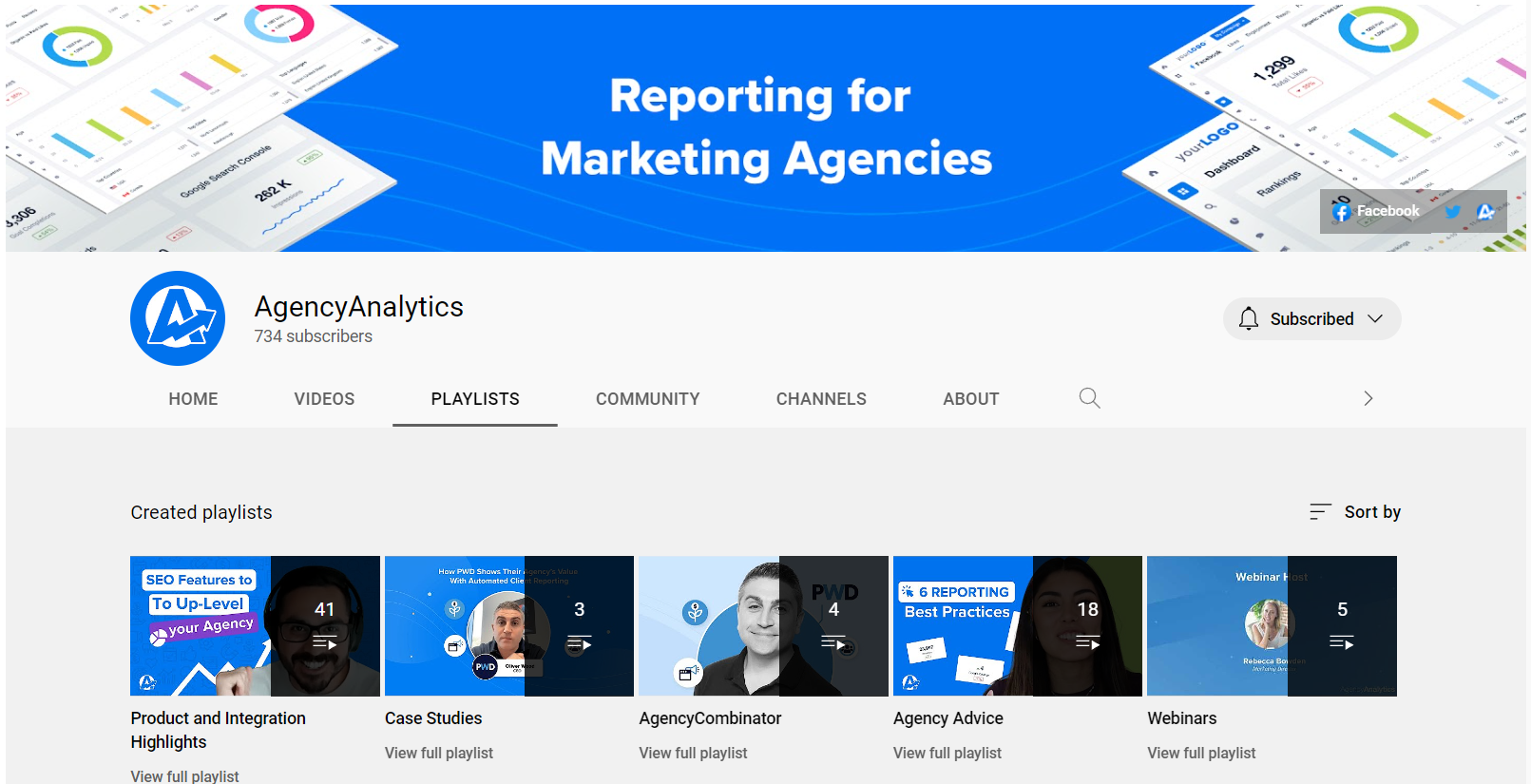Open the CHANNELS tab
The width and height of the screenshot is (1531, 784).
821,399
